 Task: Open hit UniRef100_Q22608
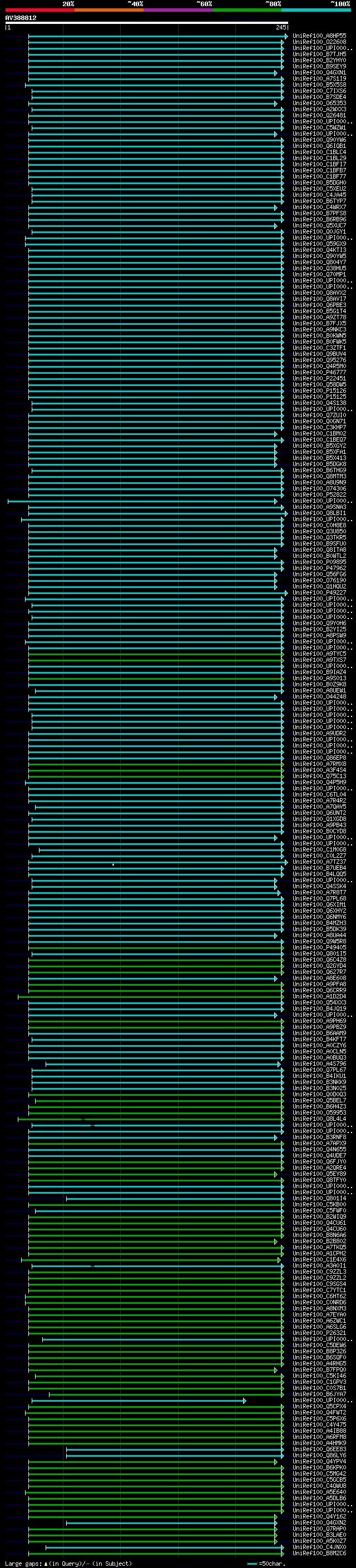tap(319, 42)
